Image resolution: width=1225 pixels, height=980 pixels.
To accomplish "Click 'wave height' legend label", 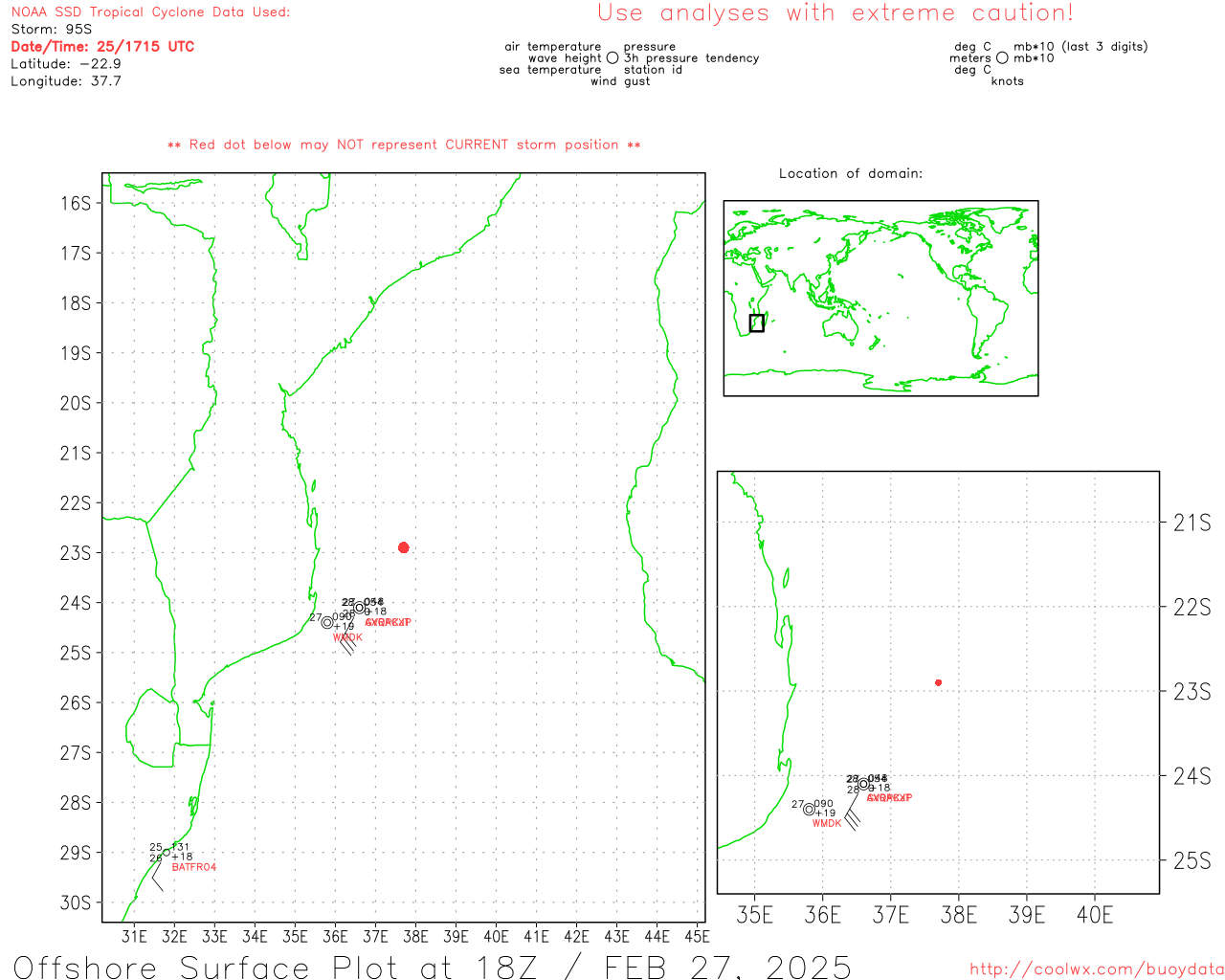I will point(565,58).
